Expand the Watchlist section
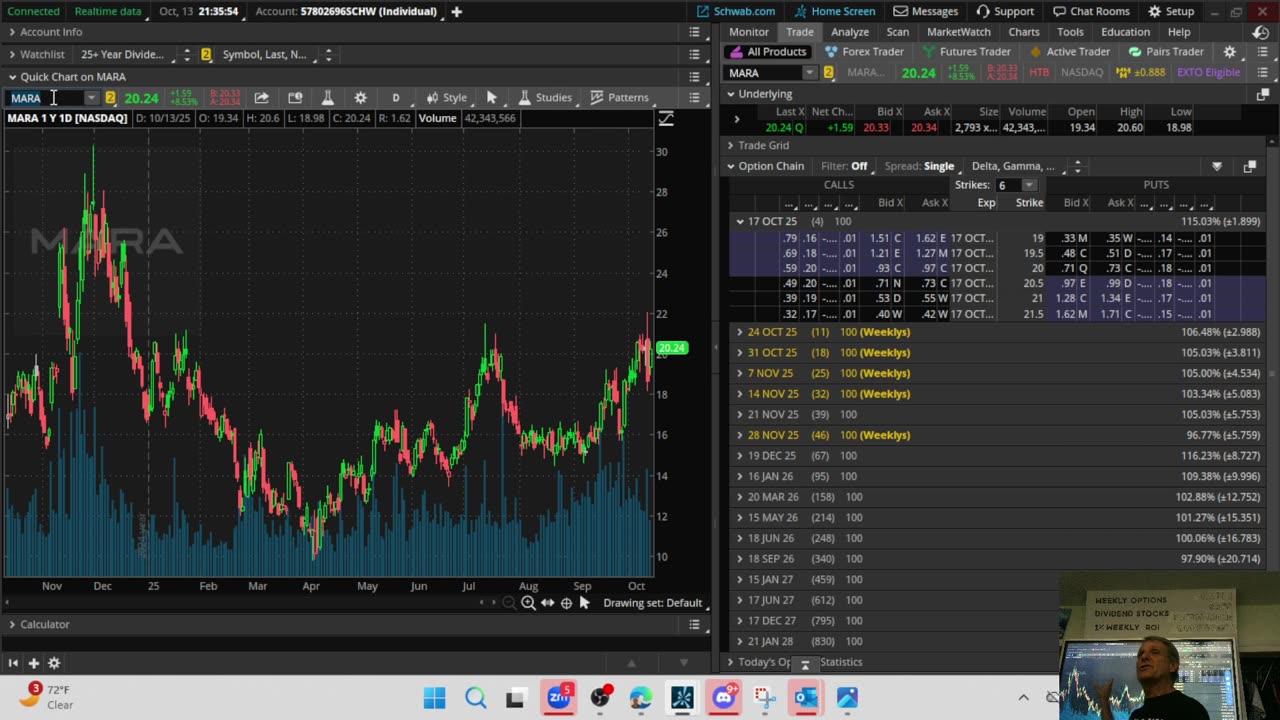The height and width of the screenshot is (720, 1280). [12, 54]
